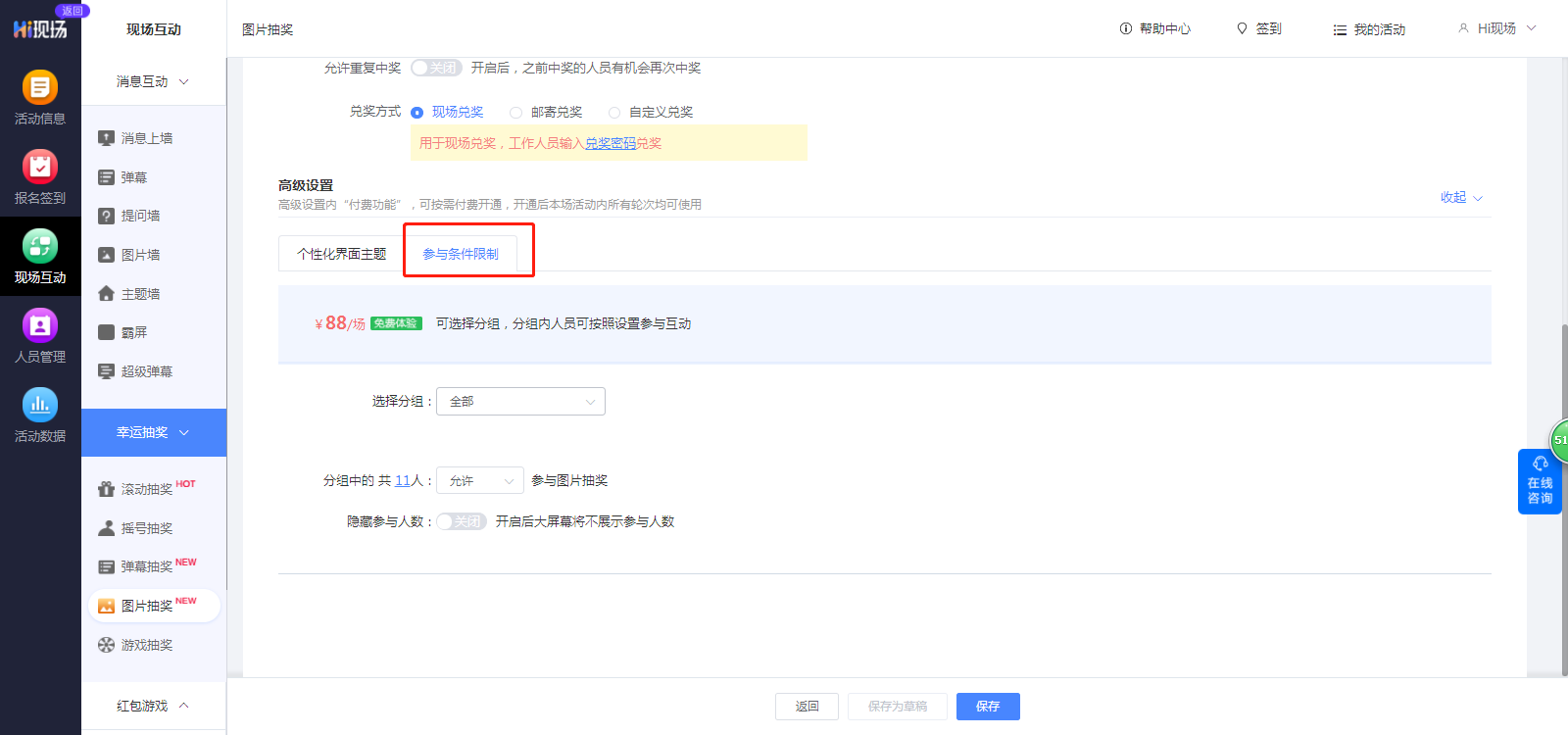Screen dimensions: 1568x735
Task: Click the blue 保存 button
Action: click(988, 707)
